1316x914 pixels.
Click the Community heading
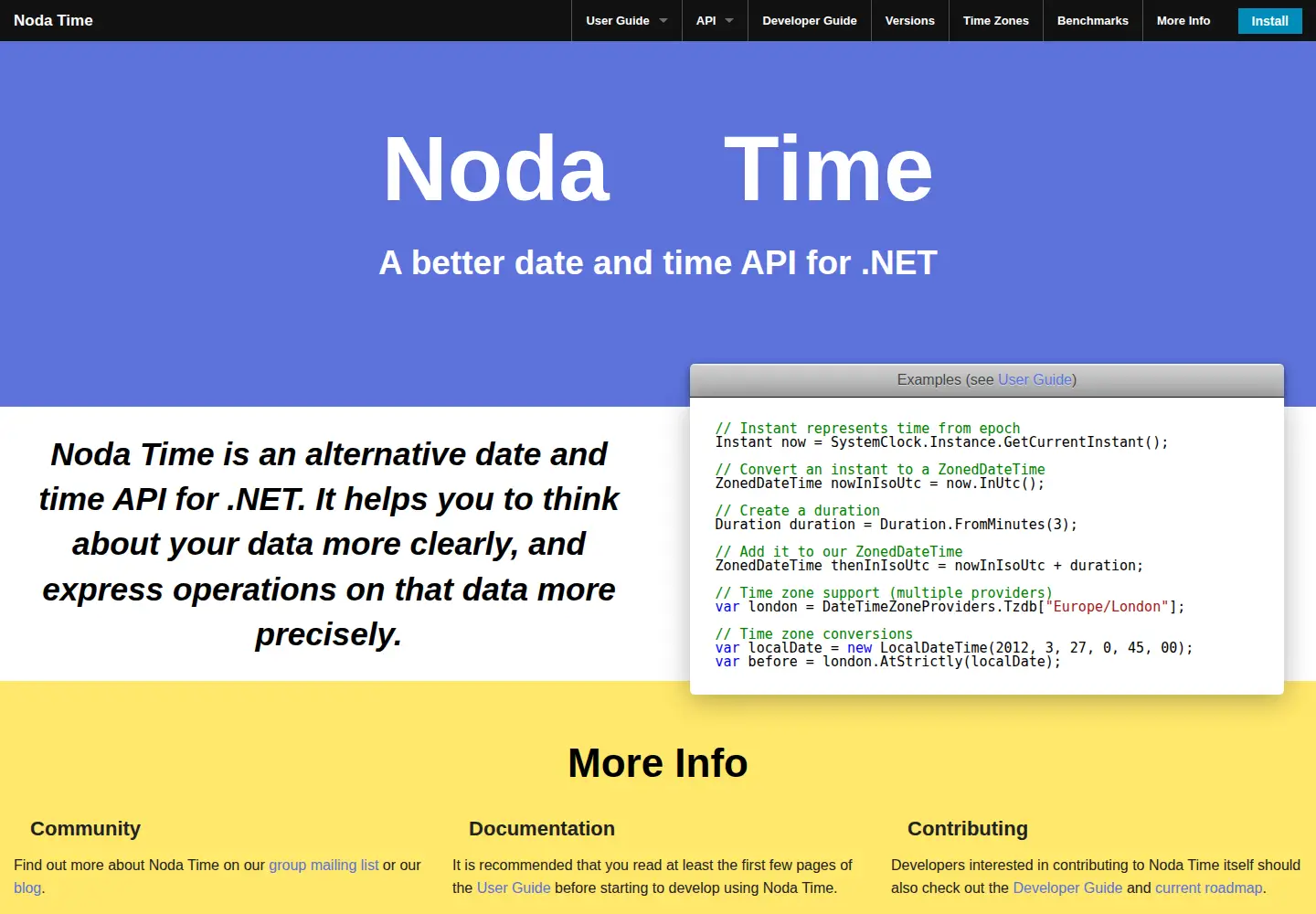(x=85, y=828)
